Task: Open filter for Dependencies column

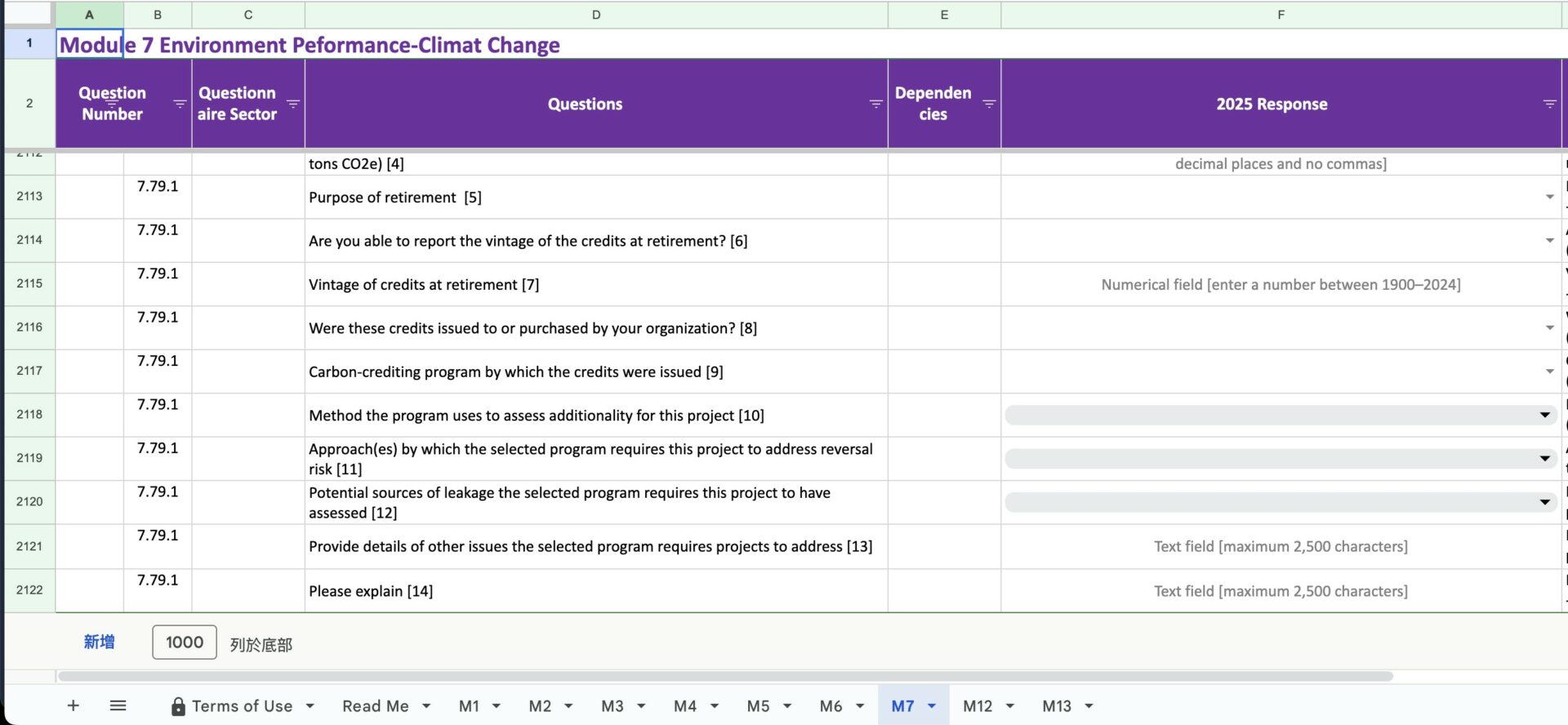Action: (989, 104)
